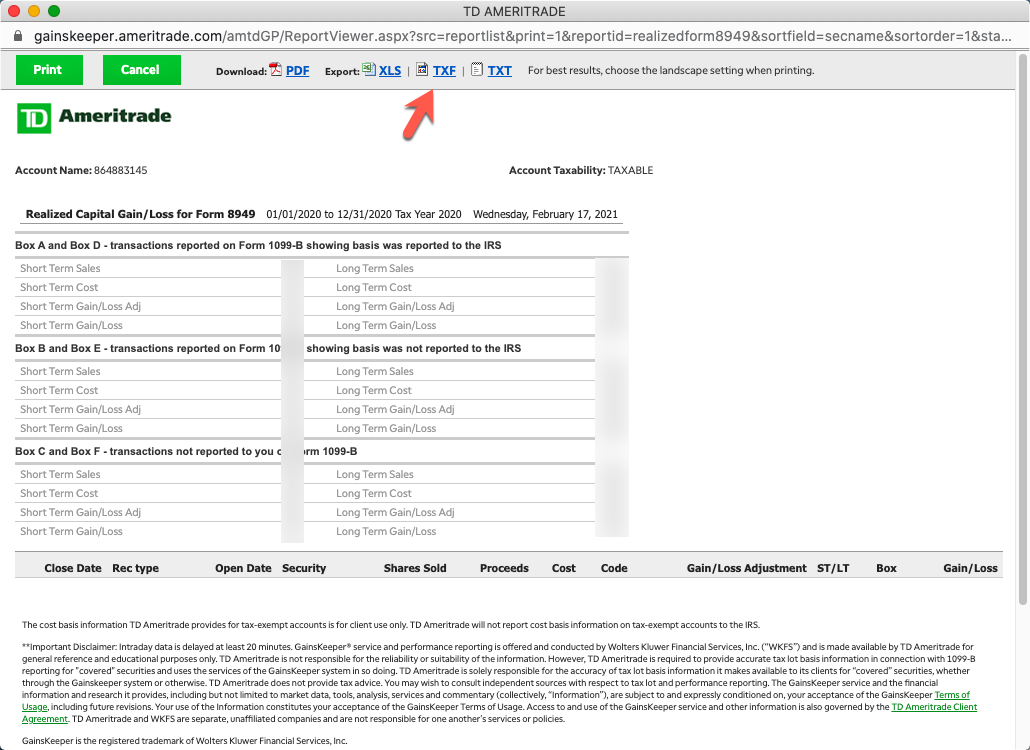1030x750 pixels.
Task: Click the vertical page scrollbar
Action: [1023, 328]
